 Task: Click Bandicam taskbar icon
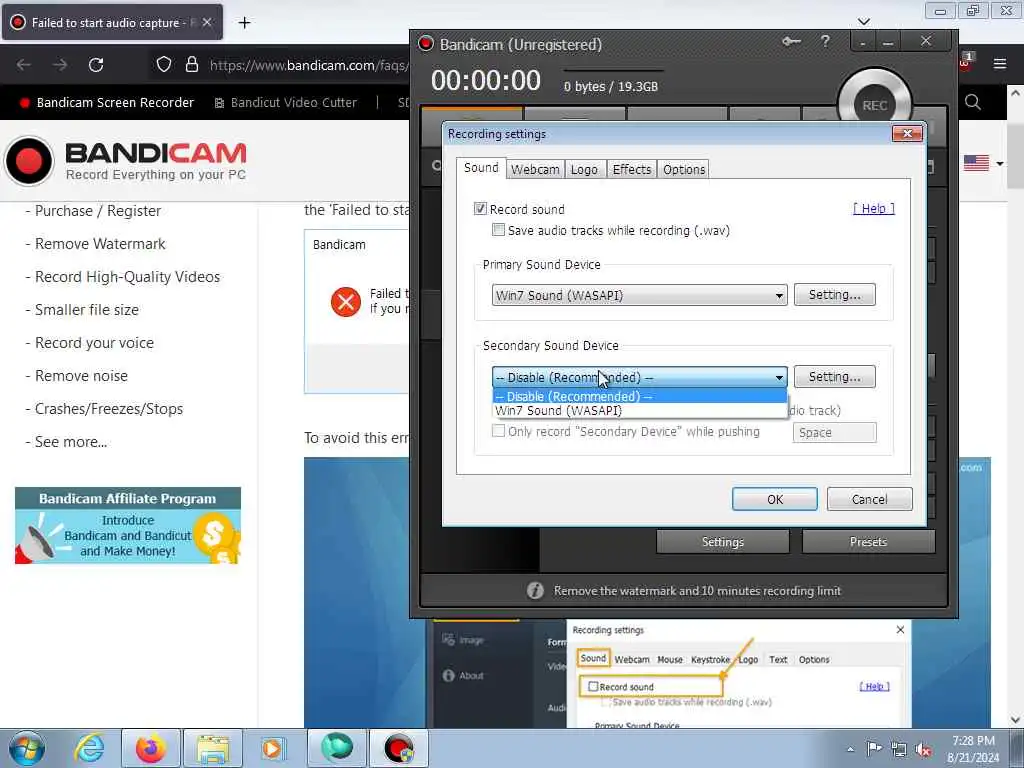pyautogui.click(x=399, y=748)
